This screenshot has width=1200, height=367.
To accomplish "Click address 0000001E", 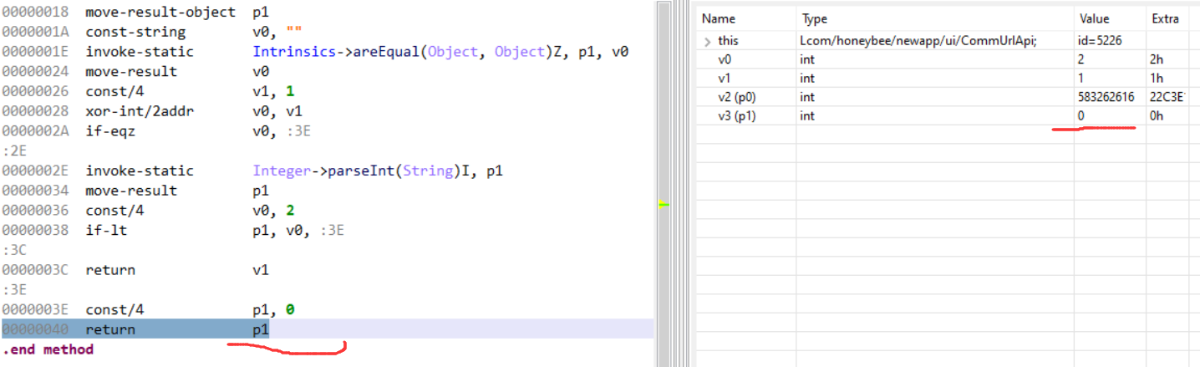I will coord(35,52).
